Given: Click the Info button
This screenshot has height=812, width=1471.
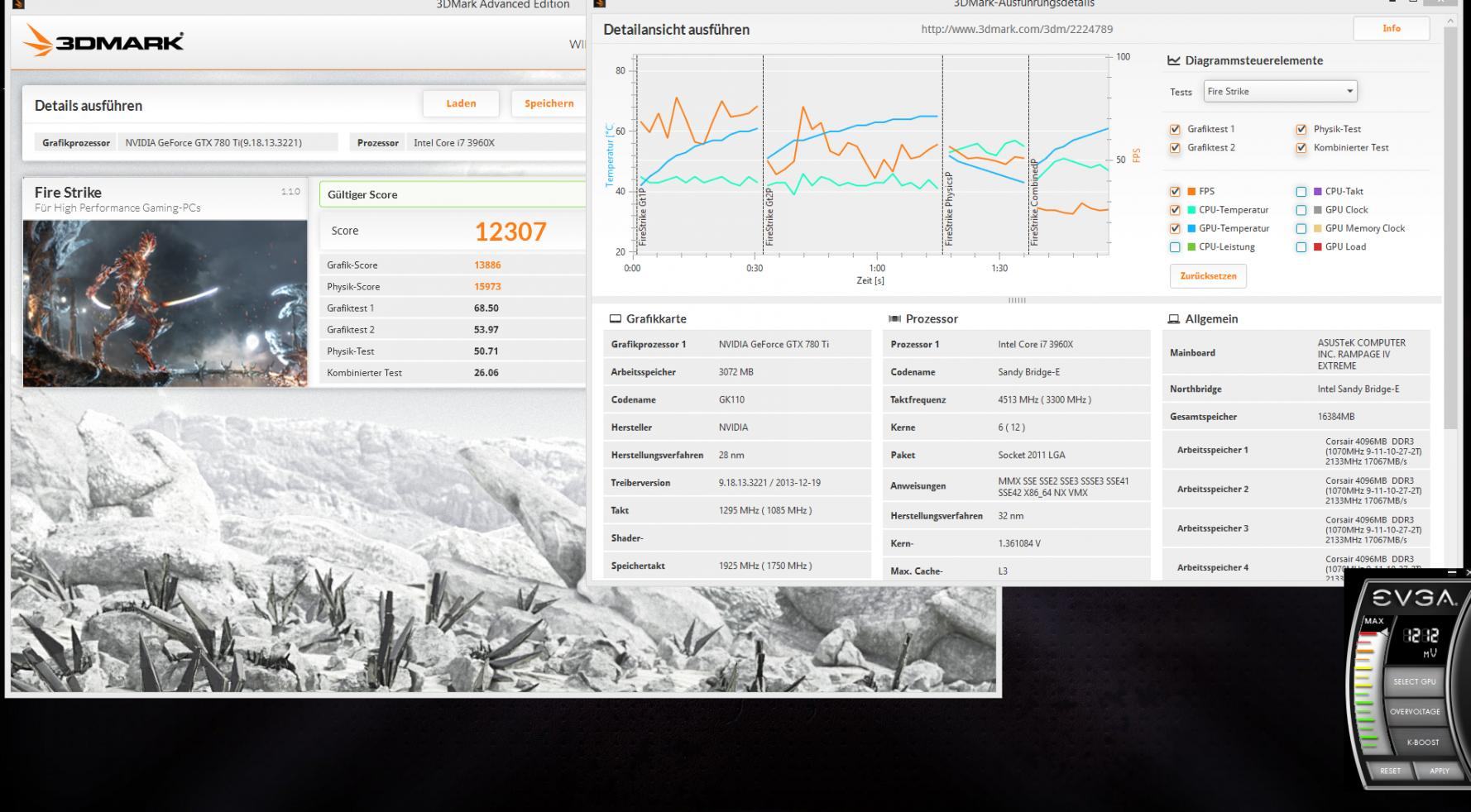Looking at the screenshot, I should tap(1392, 28).
